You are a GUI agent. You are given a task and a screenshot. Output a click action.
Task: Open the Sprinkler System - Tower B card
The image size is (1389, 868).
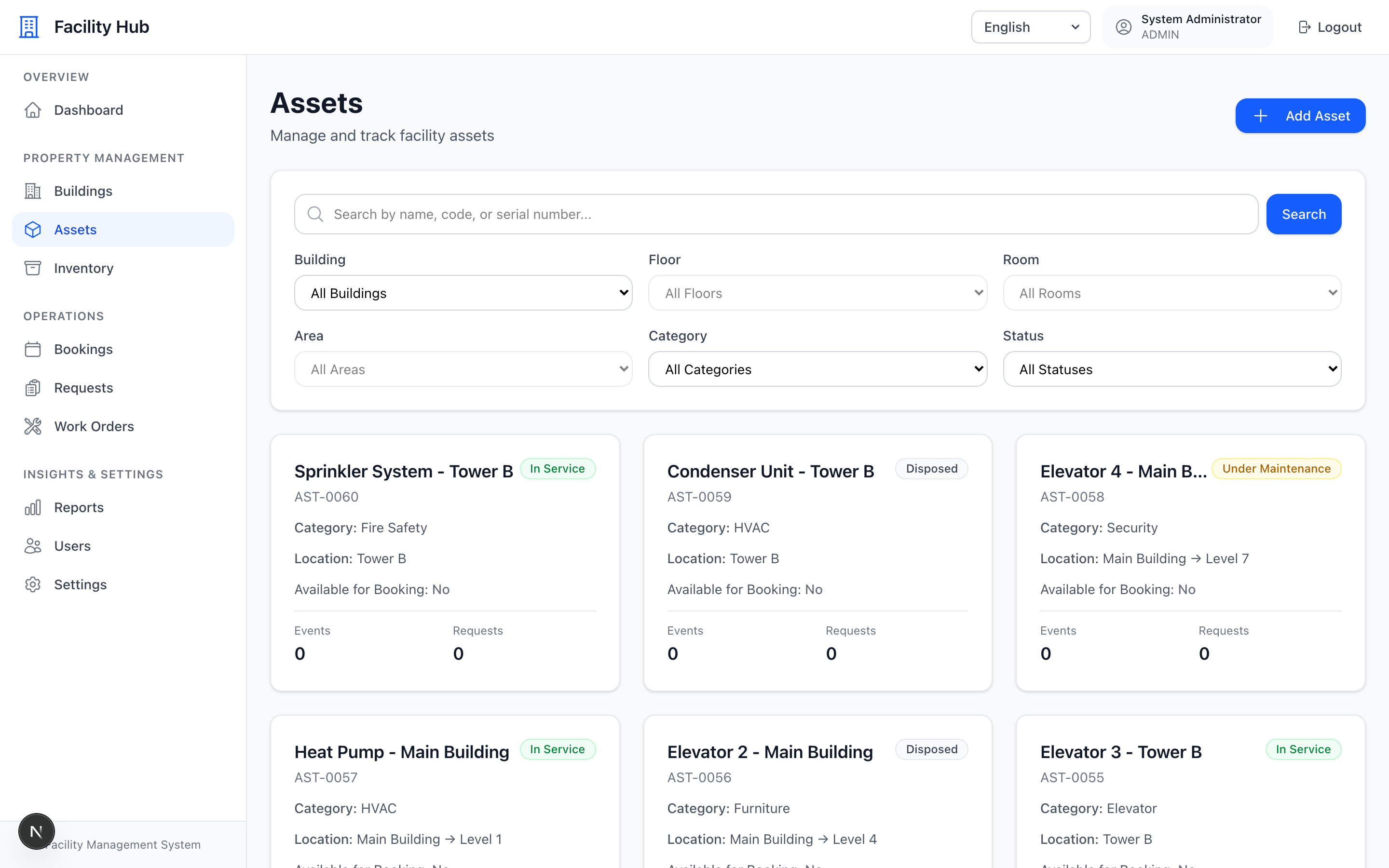[445, 563]
